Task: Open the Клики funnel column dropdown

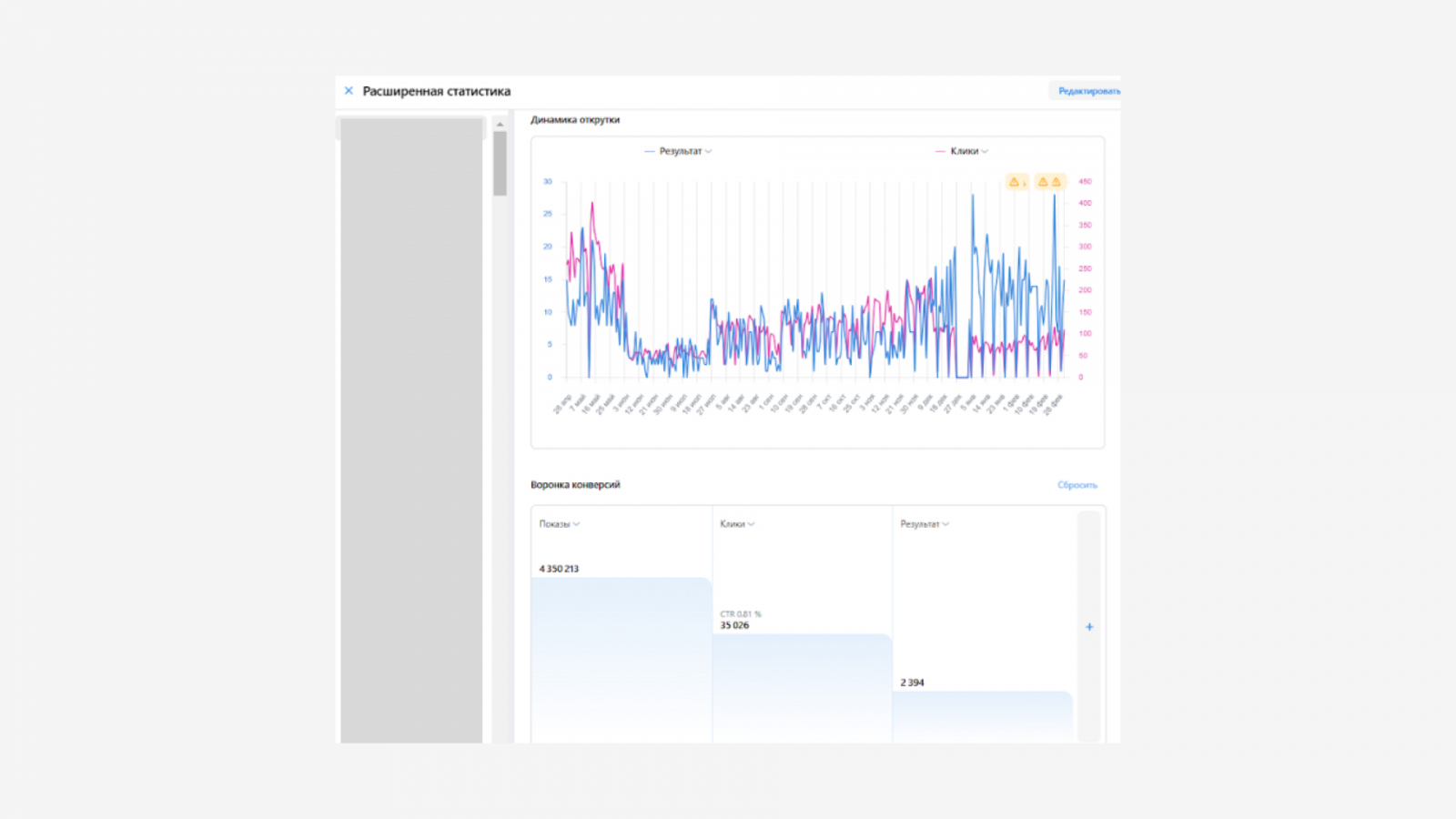Action: [x=737, y=524]
